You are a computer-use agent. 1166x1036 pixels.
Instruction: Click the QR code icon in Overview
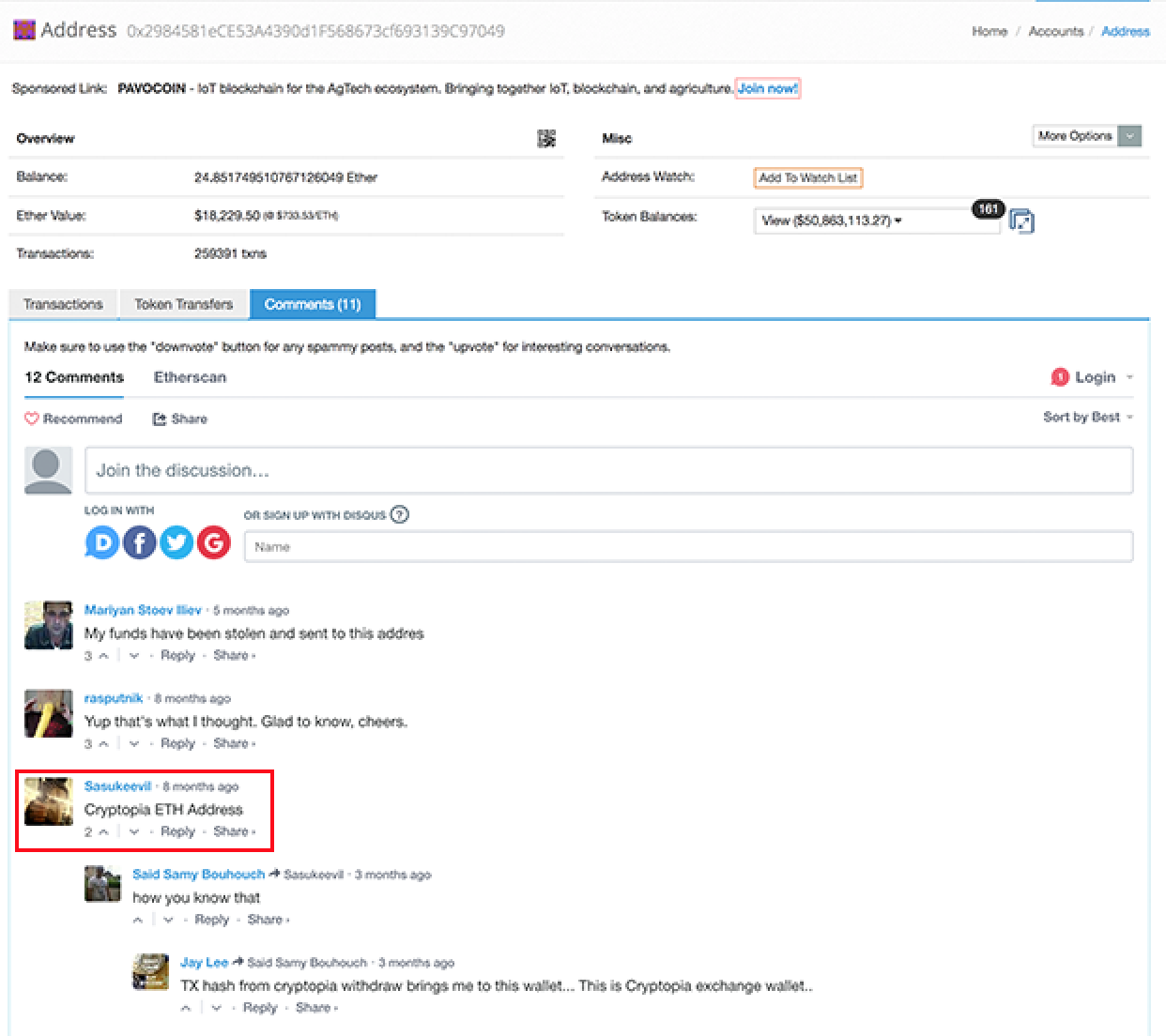(546, 139)
